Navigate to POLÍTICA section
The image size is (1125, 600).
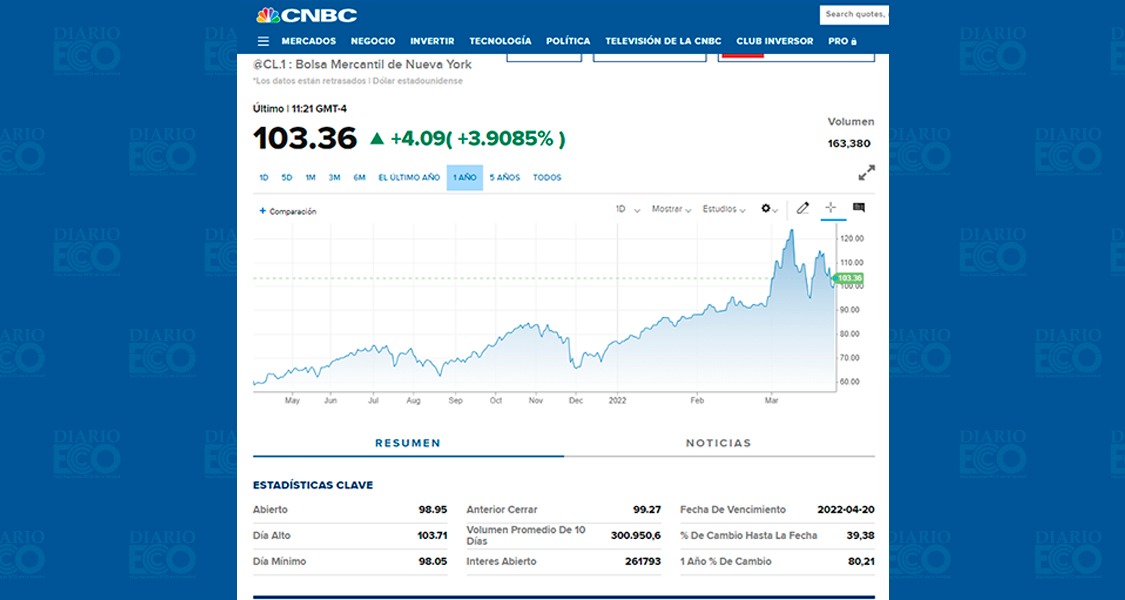pos(568,42)
